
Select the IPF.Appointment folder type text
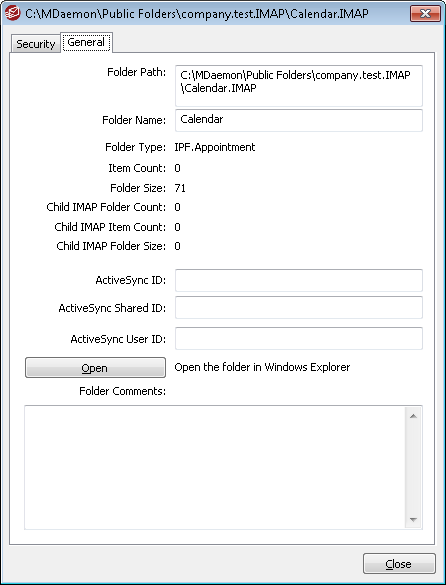coord(215,147)
